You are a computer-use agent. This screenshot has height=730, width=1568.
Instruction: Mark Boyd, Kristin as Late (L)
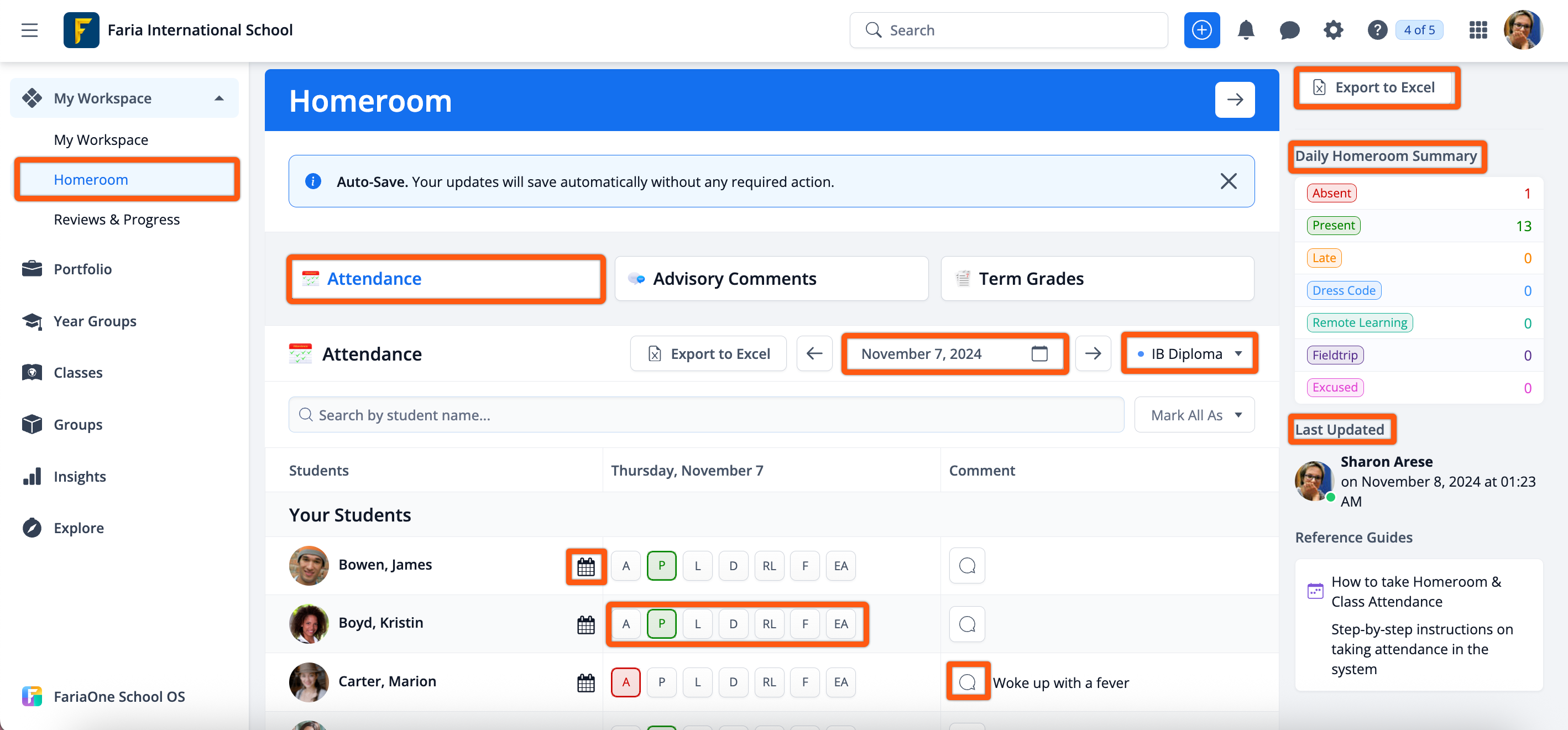pos(697,624)
